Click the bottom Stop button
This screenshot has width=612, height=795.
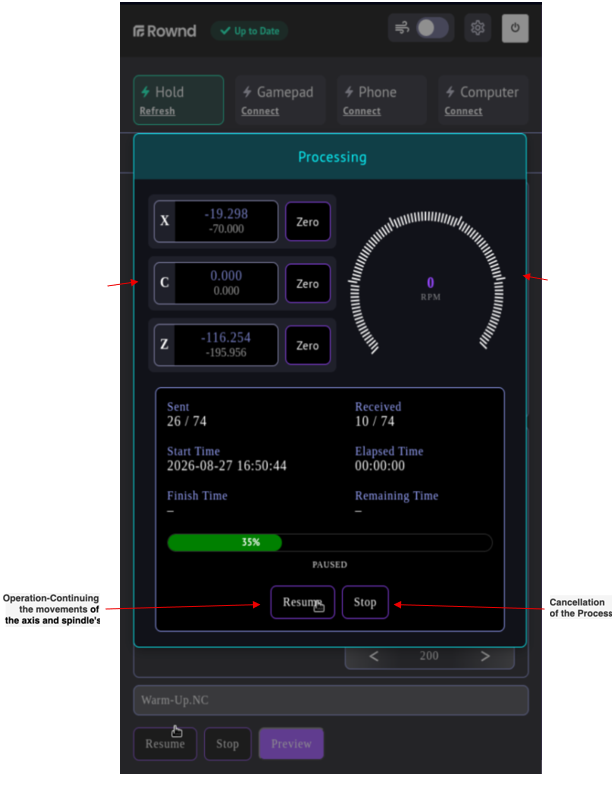[x=228, y=744]
